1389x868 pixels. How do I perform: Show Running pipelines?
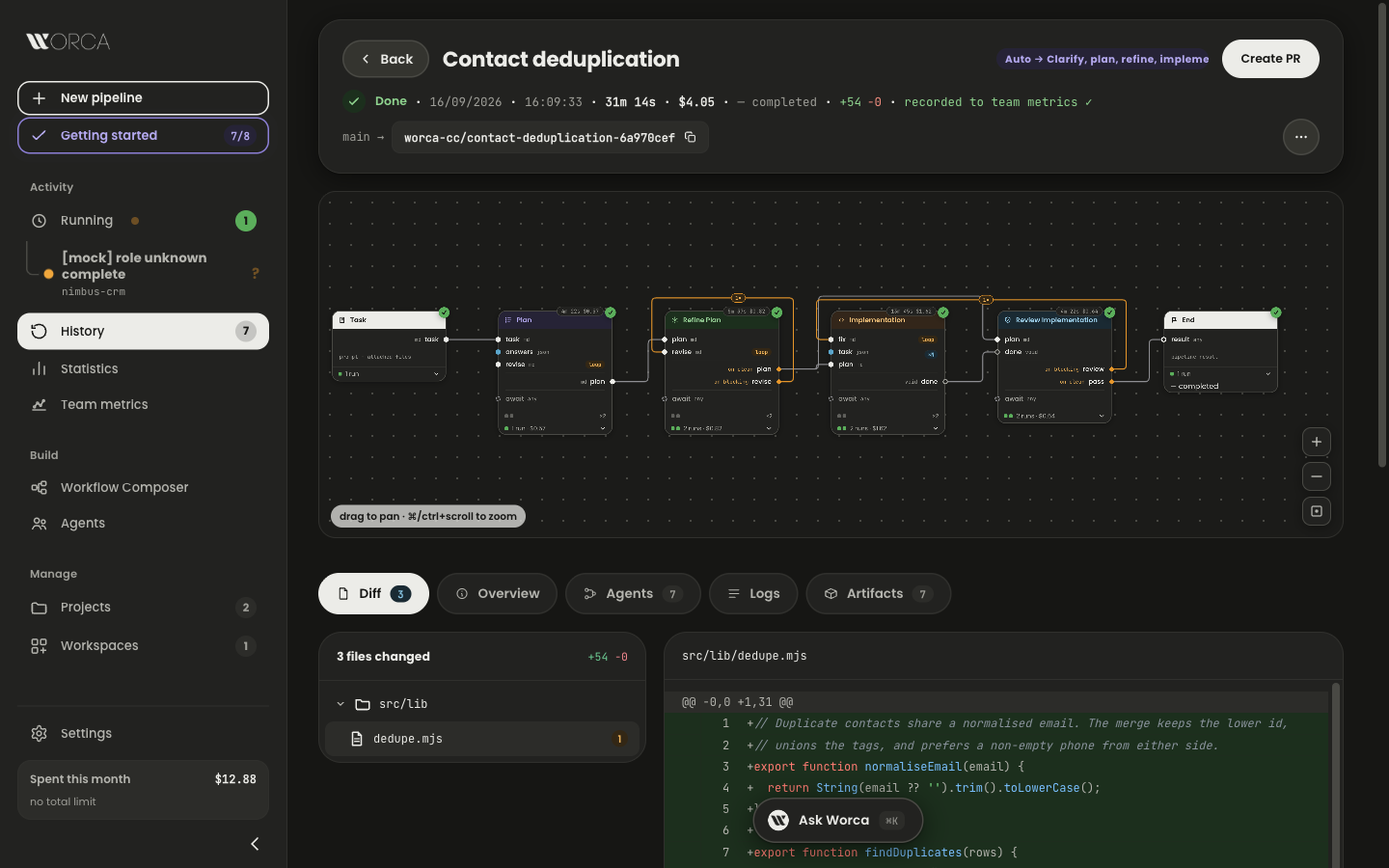pos(143,221)
